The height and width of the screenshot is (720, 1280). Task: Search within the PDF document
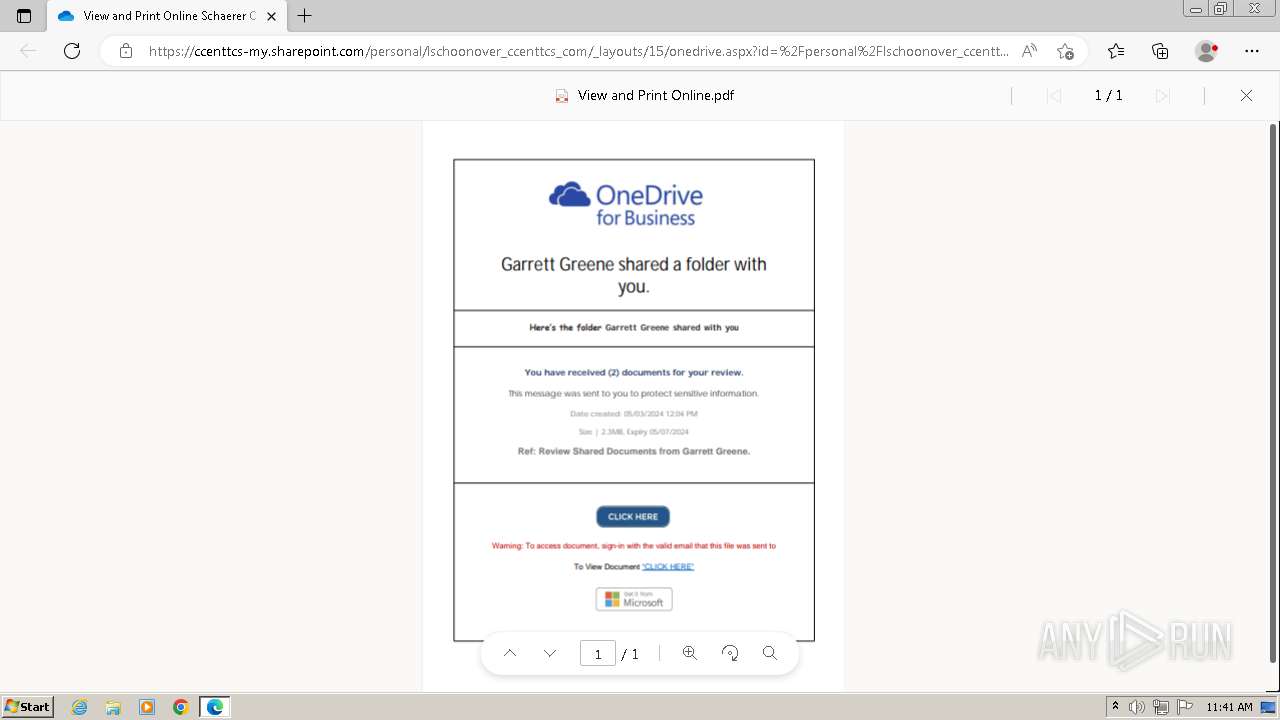[770, 653]
